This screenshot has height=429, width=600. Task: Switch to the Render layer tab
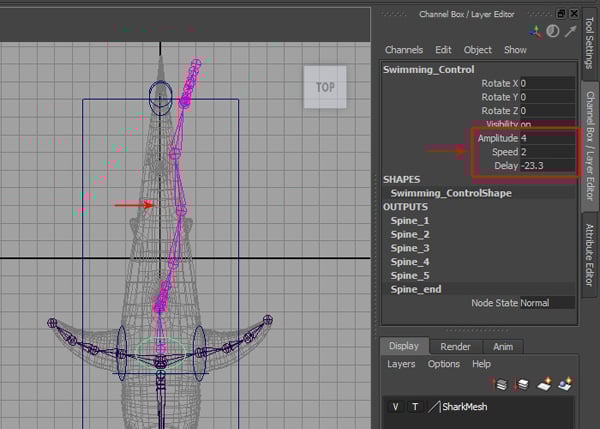455,346
